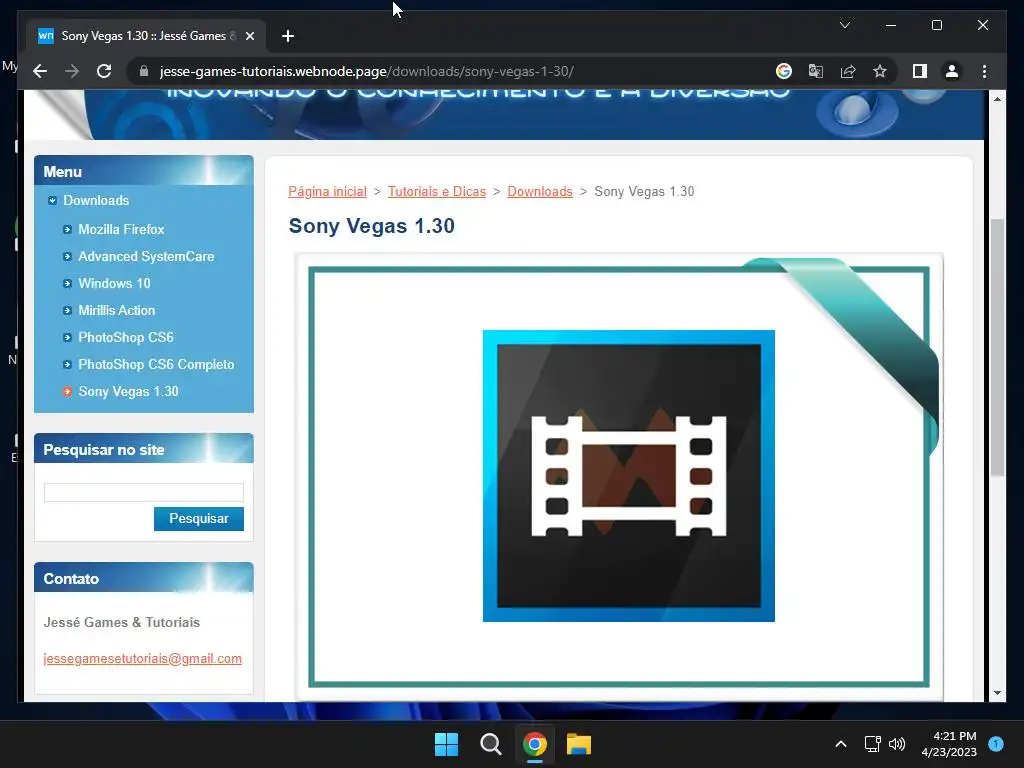Open the jessegamesetutoriais@gmail.com email link
This screenshot has height=768, width=1024.
(x=142, y=658)
